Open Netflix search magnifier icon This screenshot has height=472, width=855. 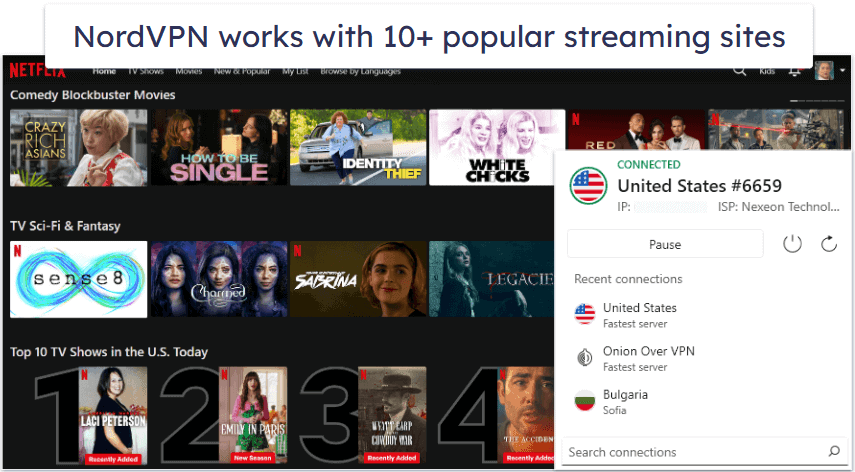[x=740, y=71]
